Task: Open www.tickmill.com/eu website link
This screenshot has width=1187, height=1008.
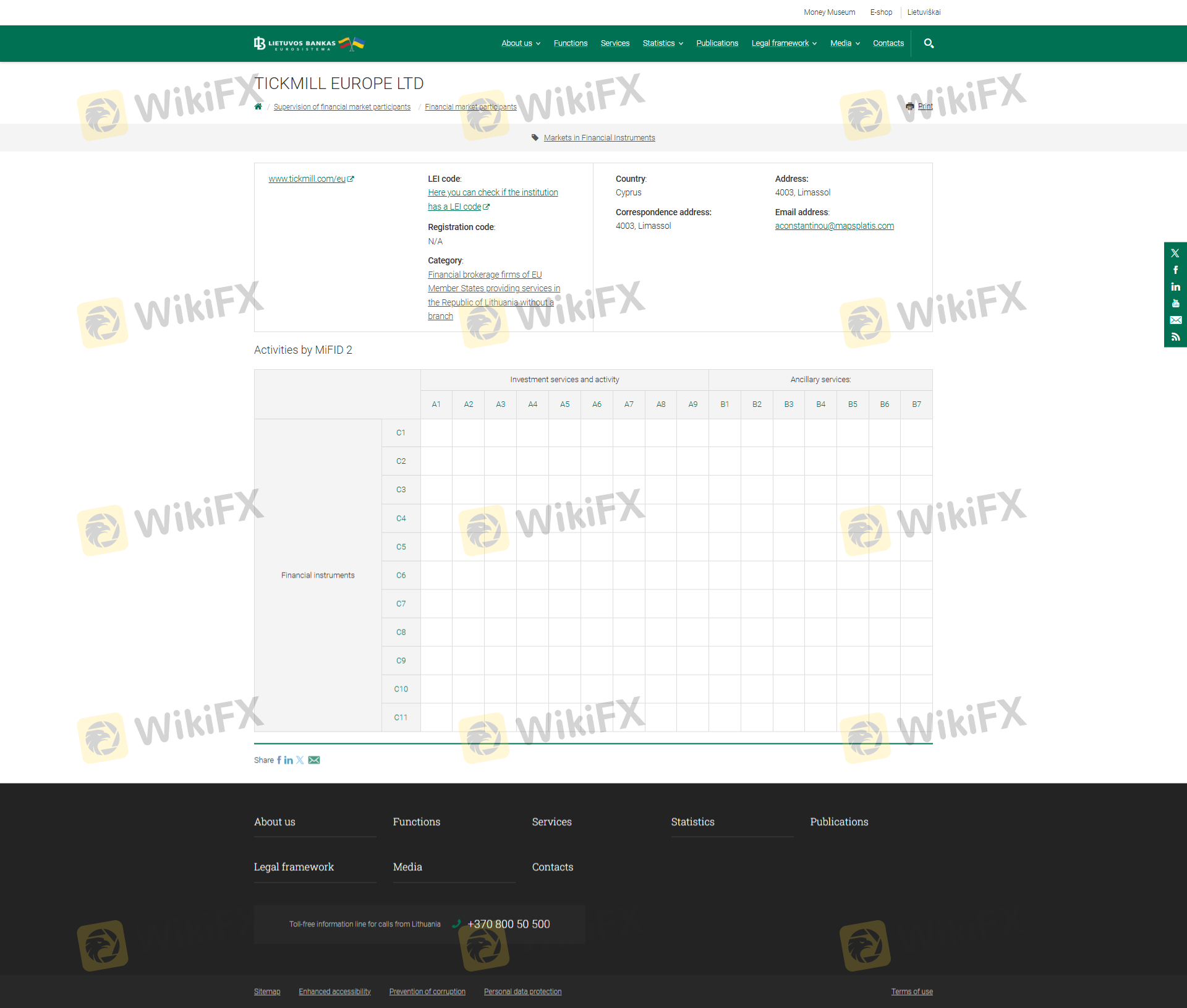Action: point(307,179)
